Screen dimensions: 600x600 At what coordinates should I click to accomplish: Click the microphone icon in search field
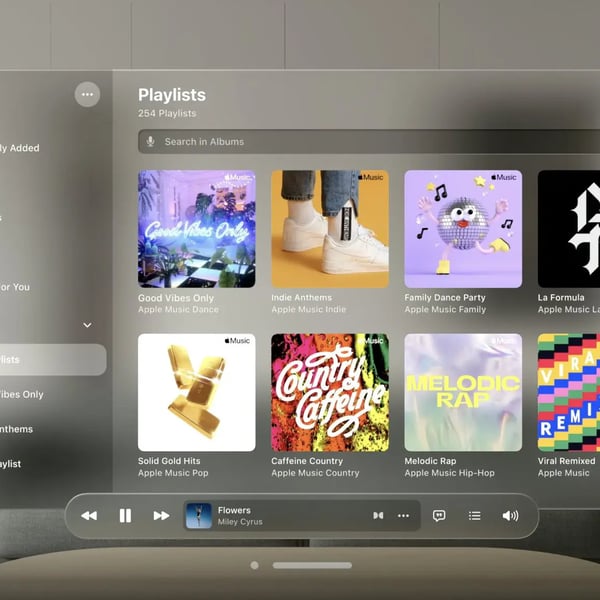151,142
